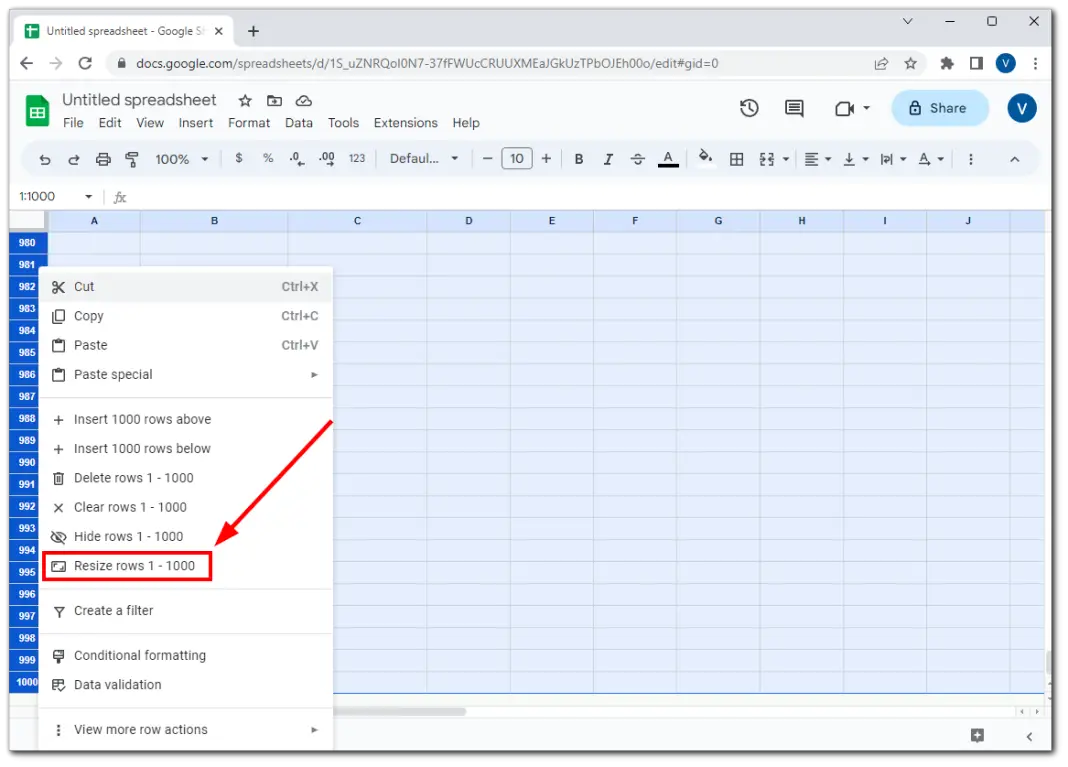Viewport: 1068px width, 767px height.
Task: Click the text color icon
Action: tap(668, 158)
